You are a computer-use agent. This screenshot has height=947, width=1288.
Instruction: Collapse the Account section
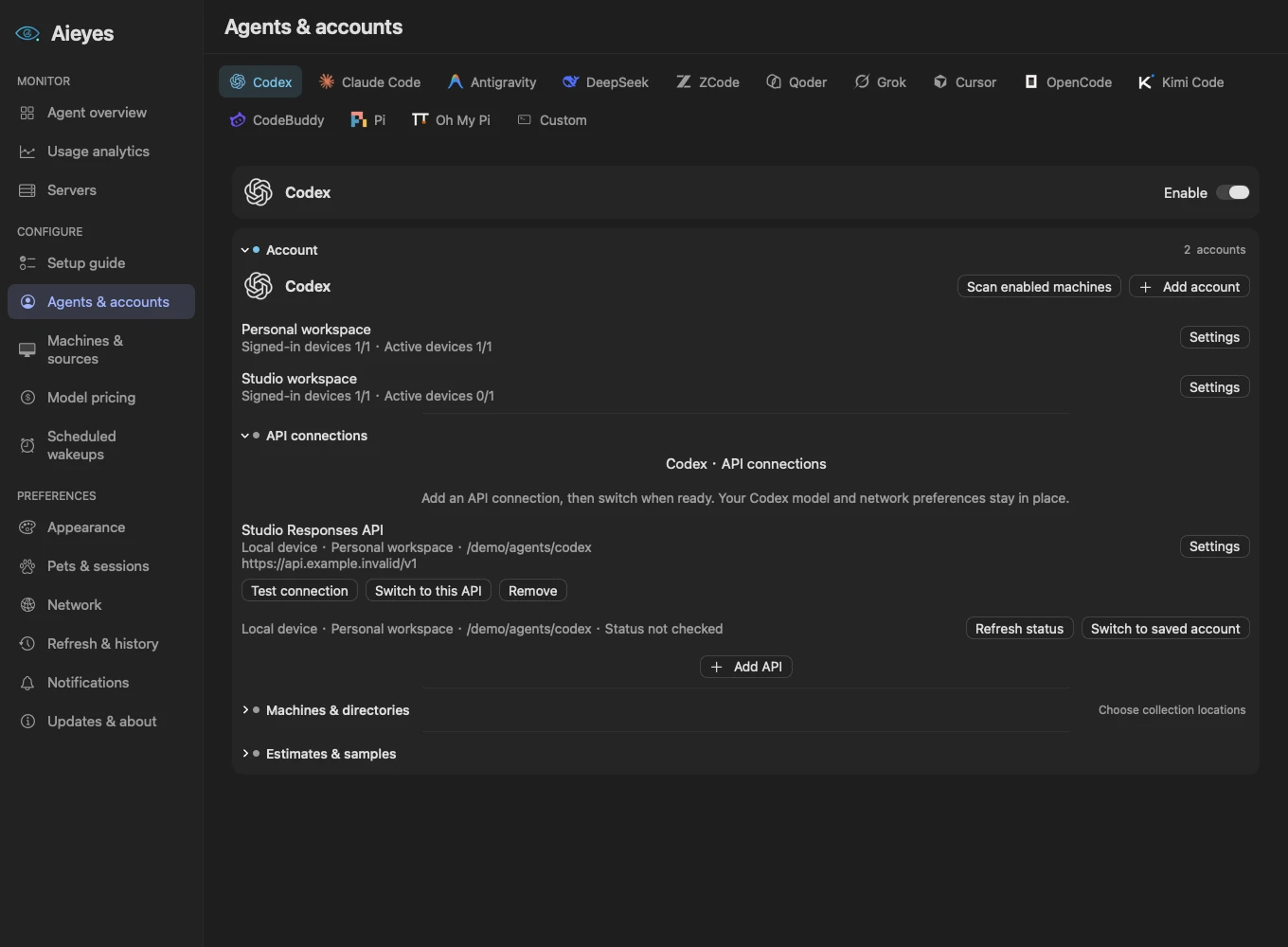pos(245,250)
